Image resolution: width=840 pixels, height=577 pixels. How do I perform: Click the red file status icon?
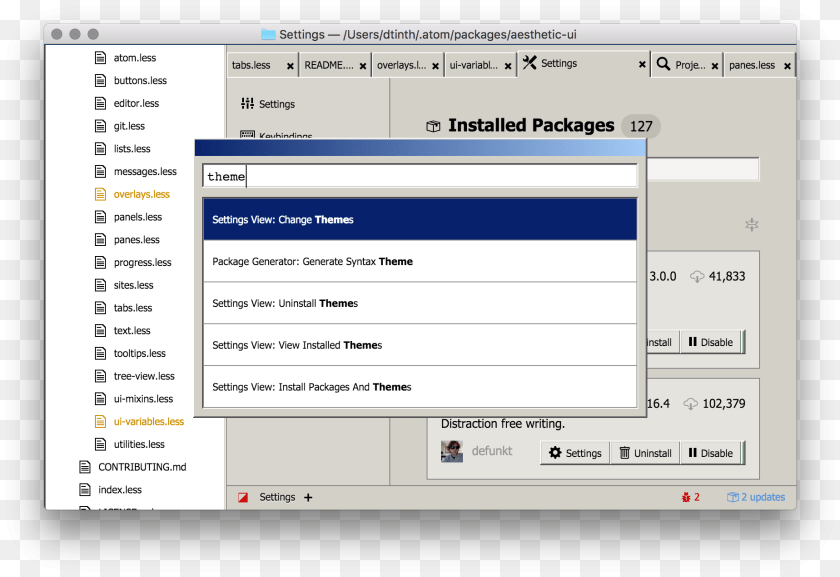tap(243, 498)
